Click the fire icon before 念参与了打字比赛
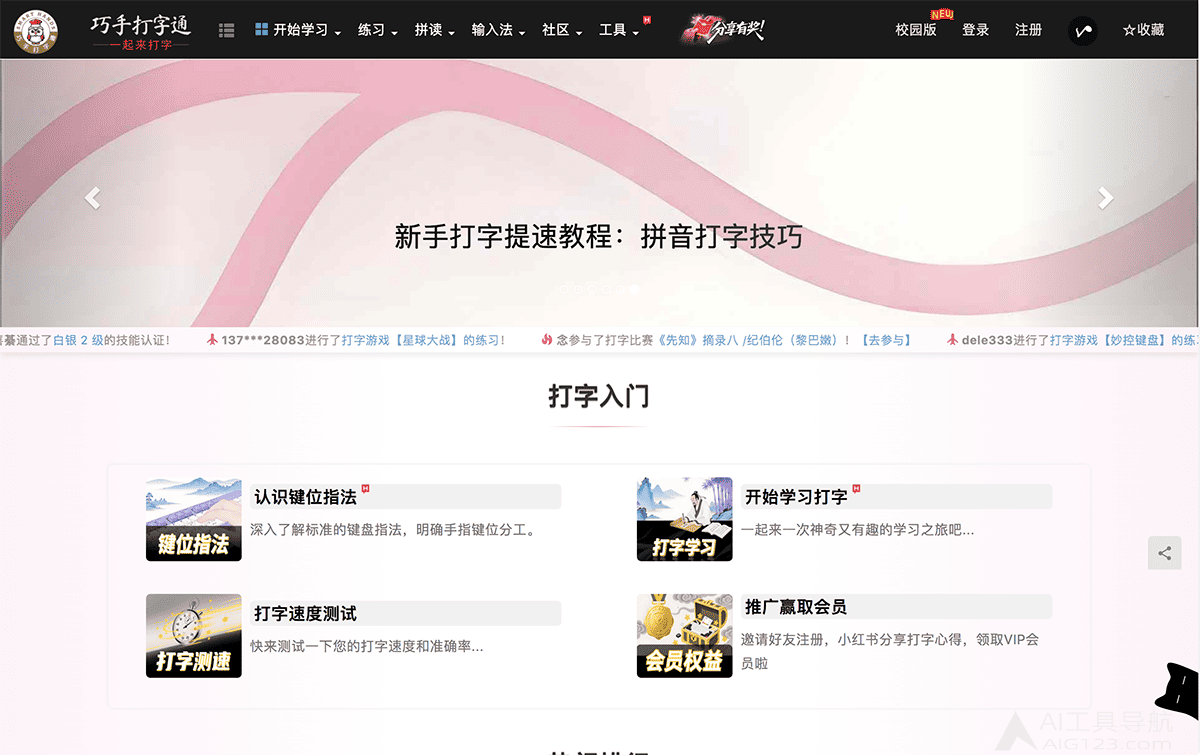The height and width of the screenshot is (755, 1200). [548, 340]
